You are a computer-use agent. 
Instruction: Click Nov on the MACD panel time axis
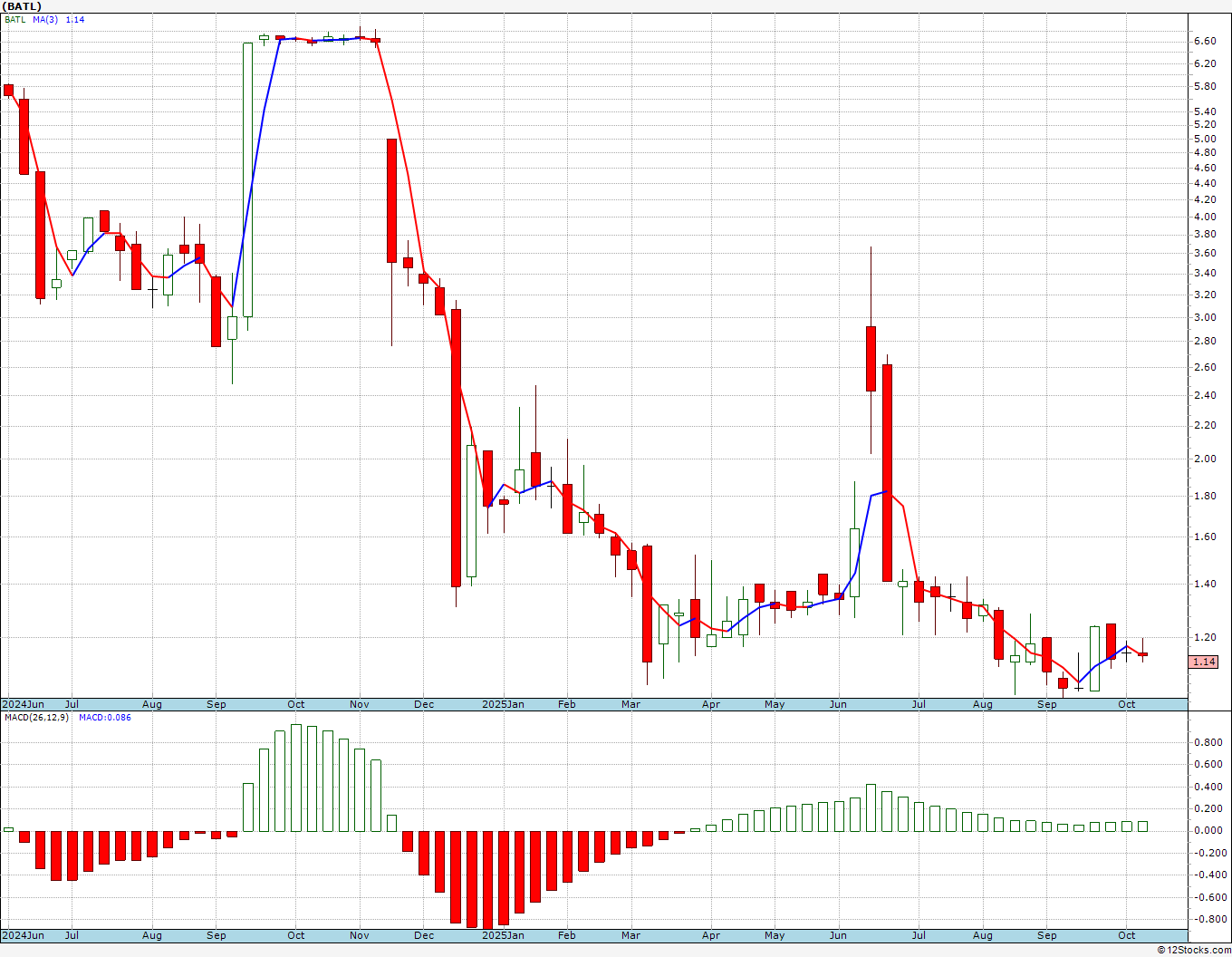point(360,935)
